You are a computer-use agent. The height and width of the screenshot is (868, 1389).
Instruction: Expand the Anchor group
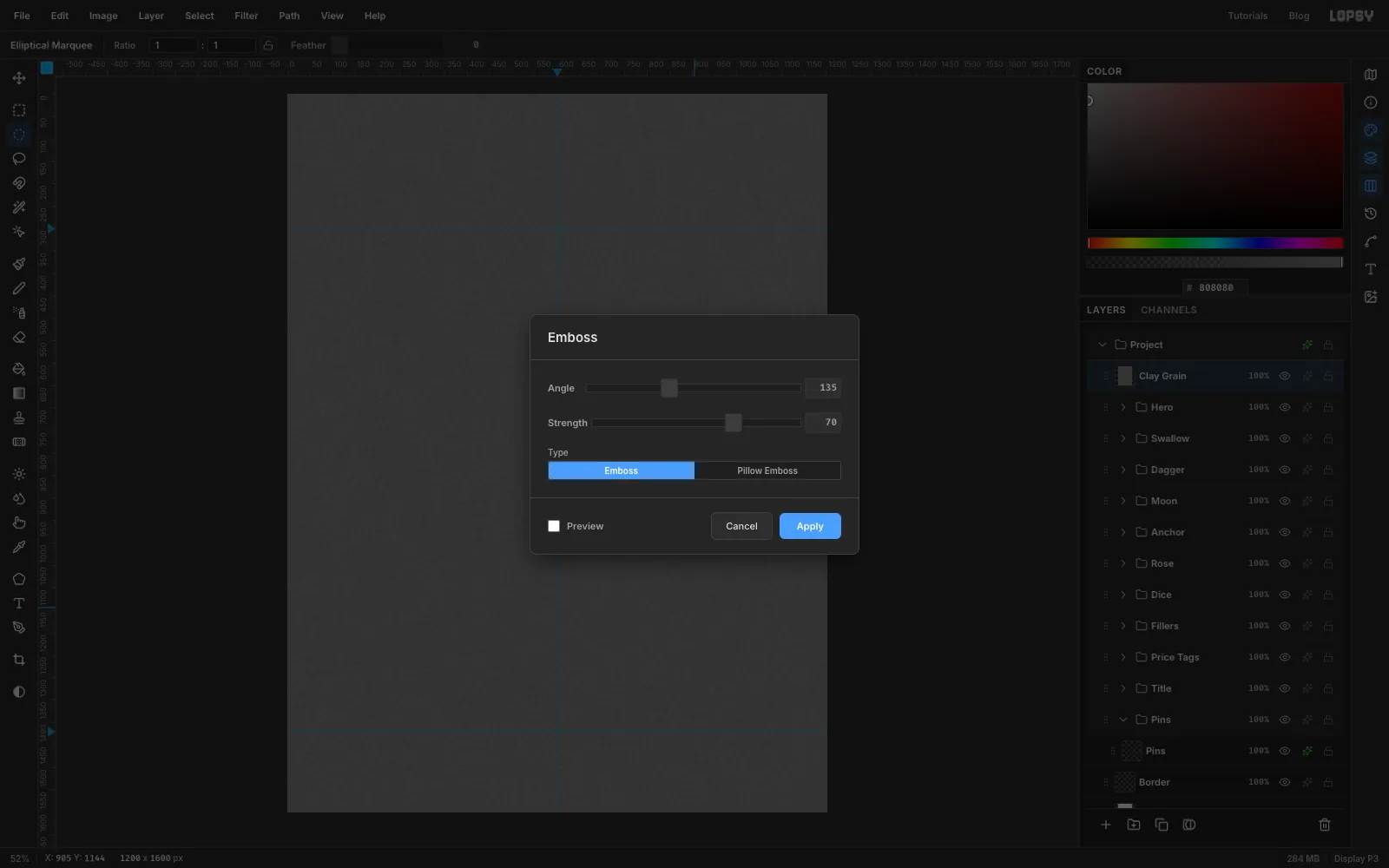(1123, 532)
